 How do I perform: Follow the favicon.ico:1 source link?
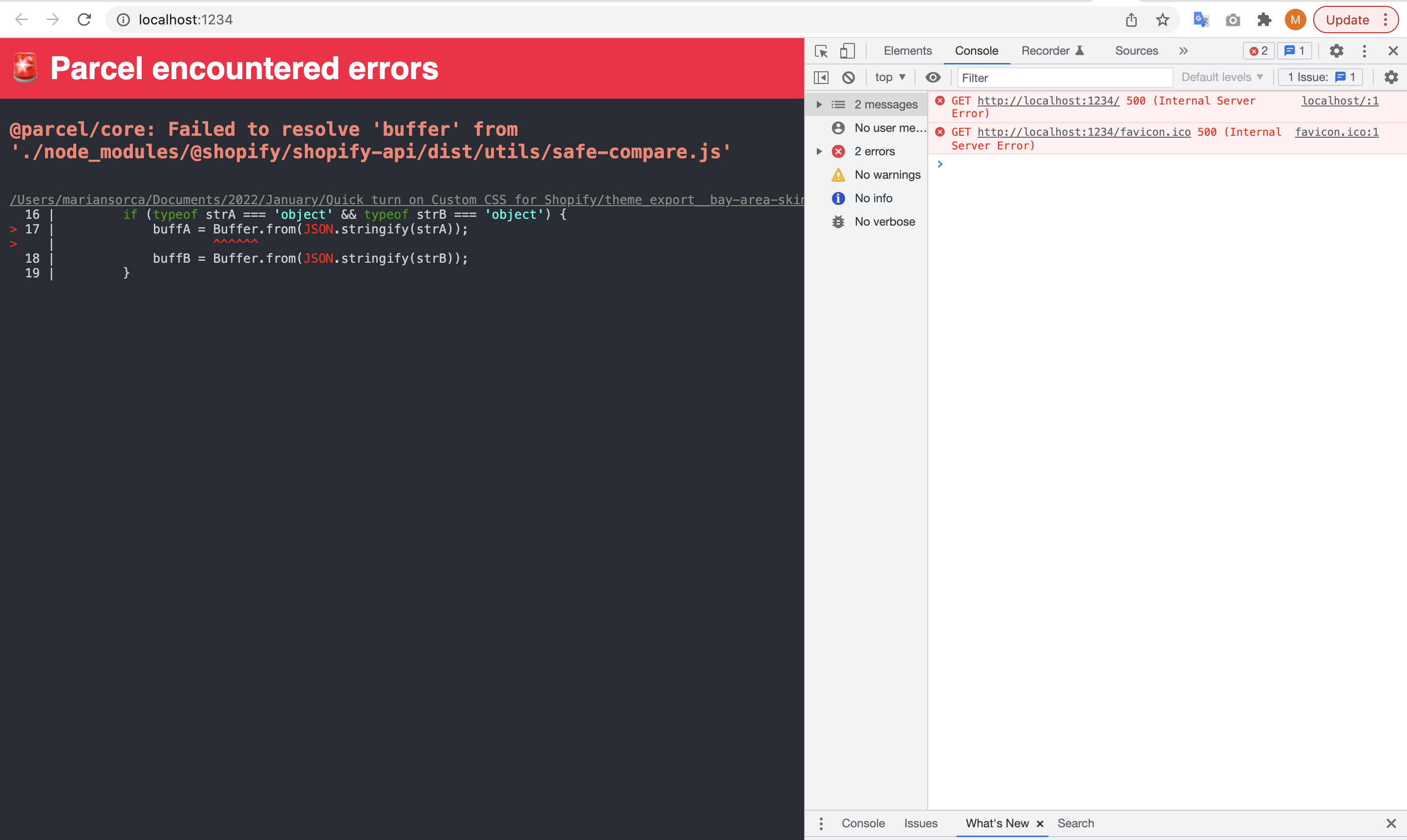coord(1336,132)
